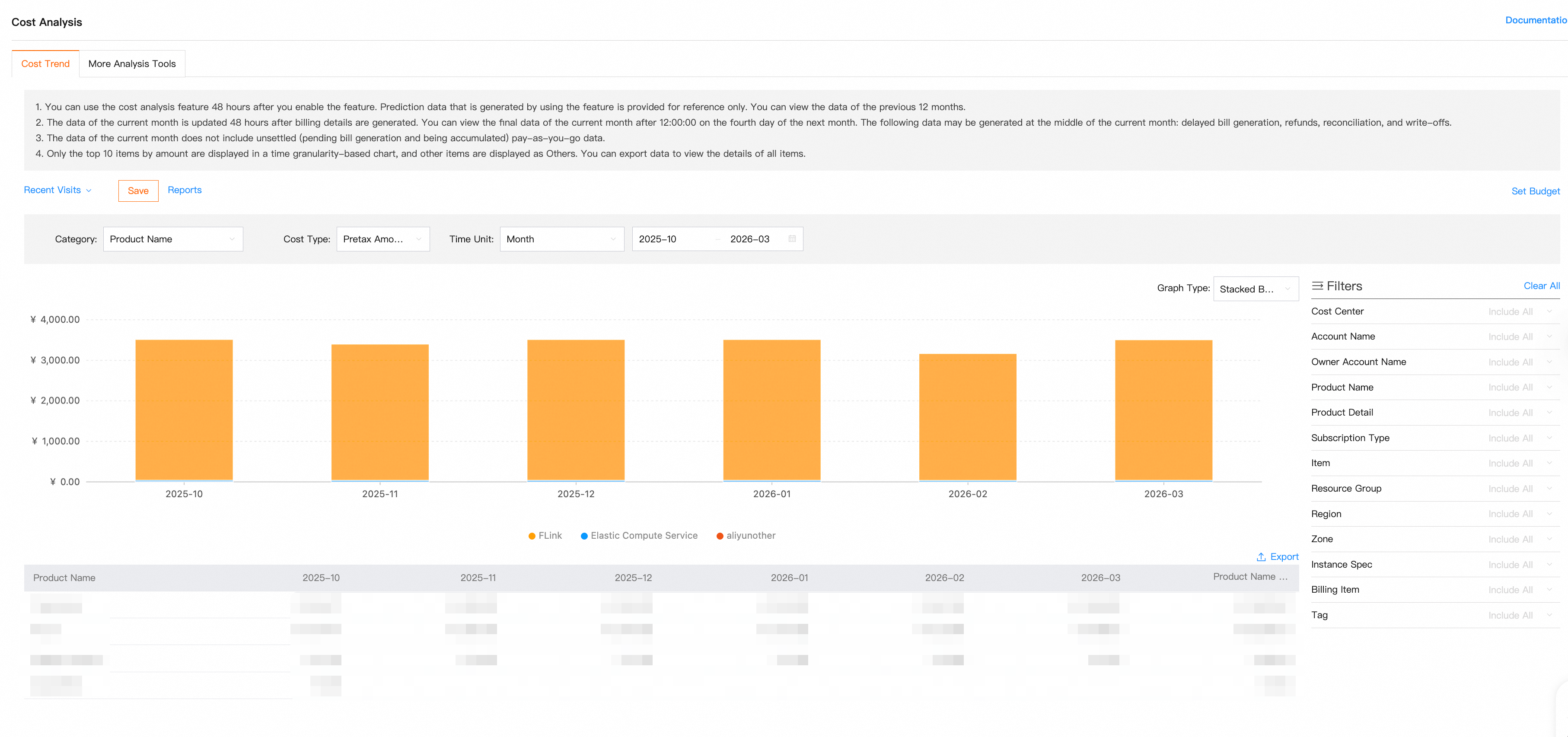Expand the Recent Visits menu

point(58,190)
